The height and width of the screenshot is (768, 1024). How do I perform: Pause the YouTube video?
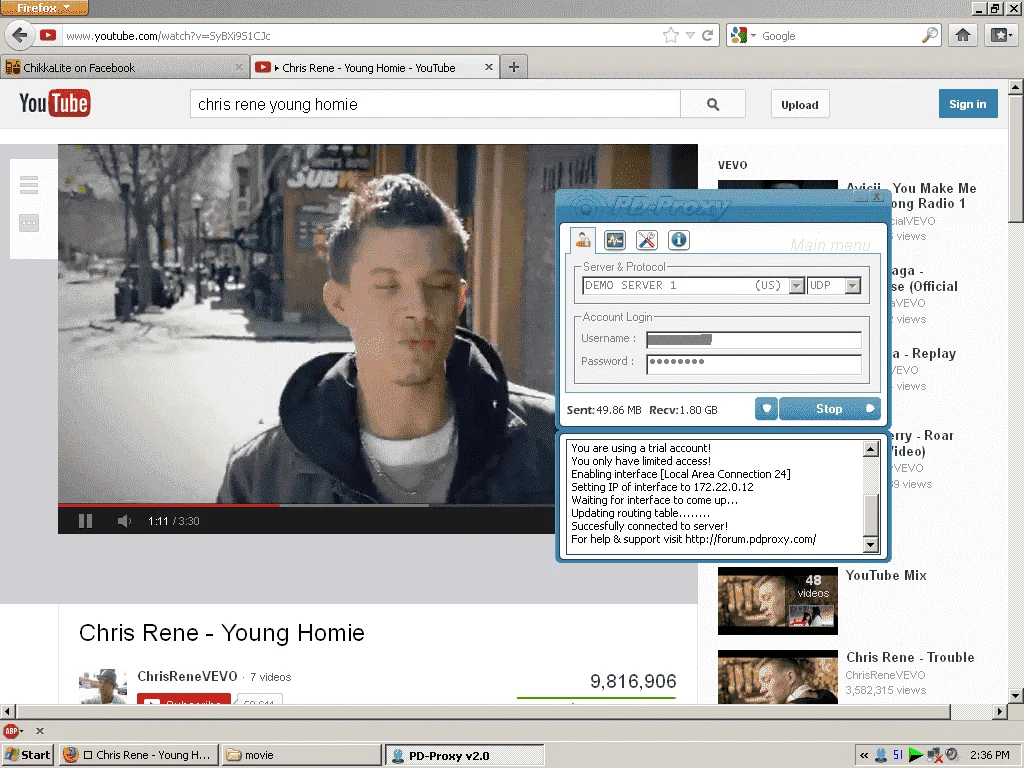click(85, 521)
